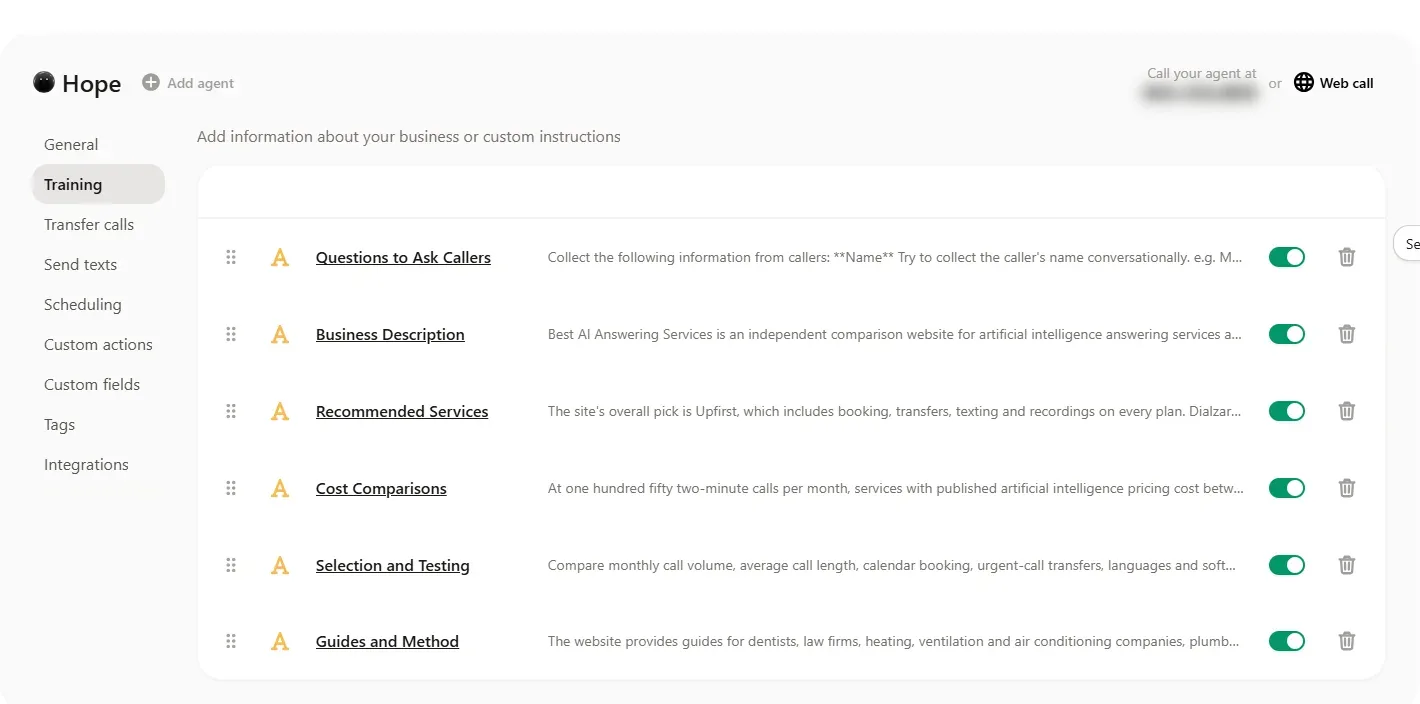Click description text starting 'The website provides guides'
1420x704 pixels.
(894, 641)
